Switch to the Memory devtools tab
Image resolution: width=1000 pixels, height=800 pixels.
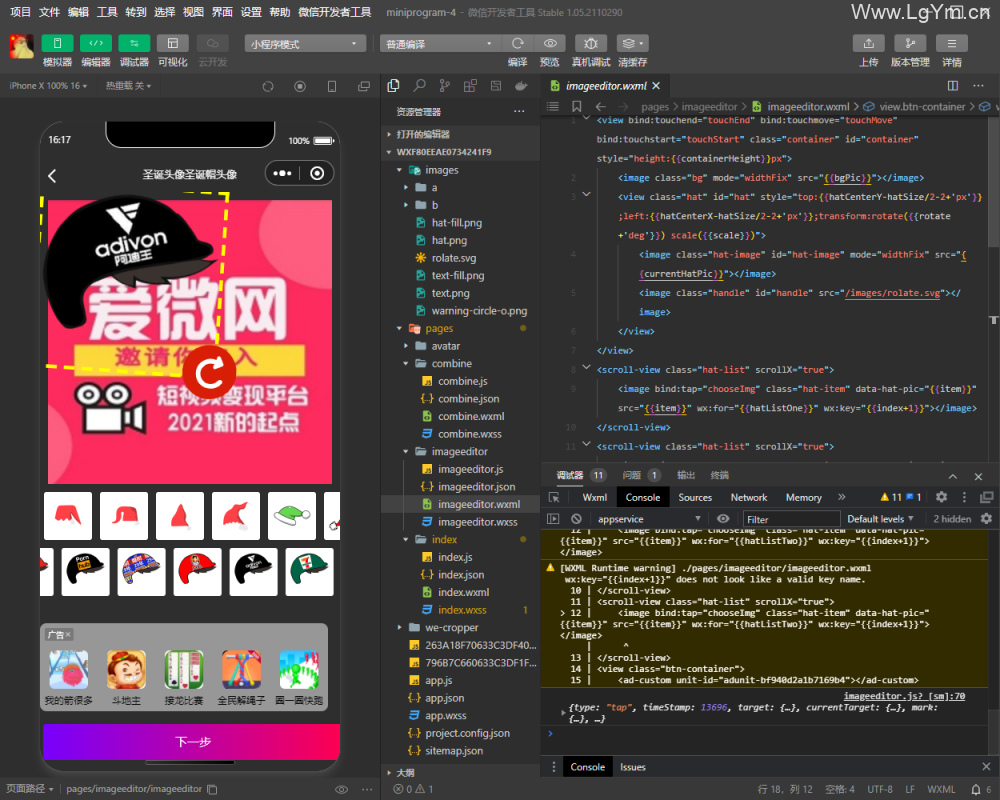tap(804, 498)
